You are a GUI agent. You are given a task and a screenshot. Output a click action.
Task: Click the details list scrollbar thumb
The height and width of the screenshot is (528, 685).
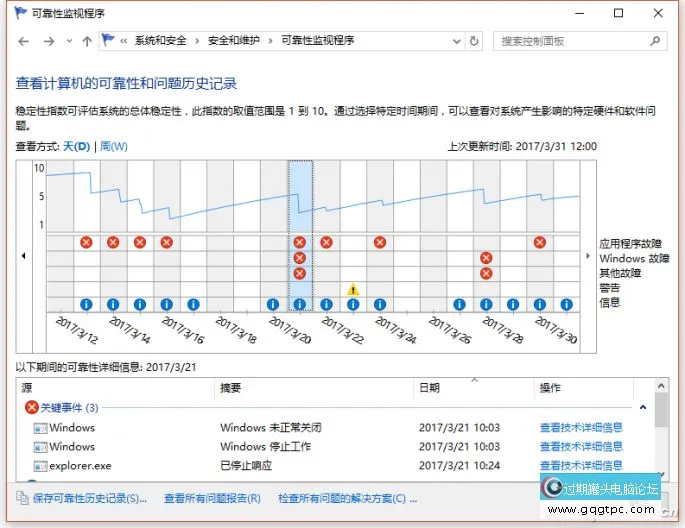tap(661, 410)
